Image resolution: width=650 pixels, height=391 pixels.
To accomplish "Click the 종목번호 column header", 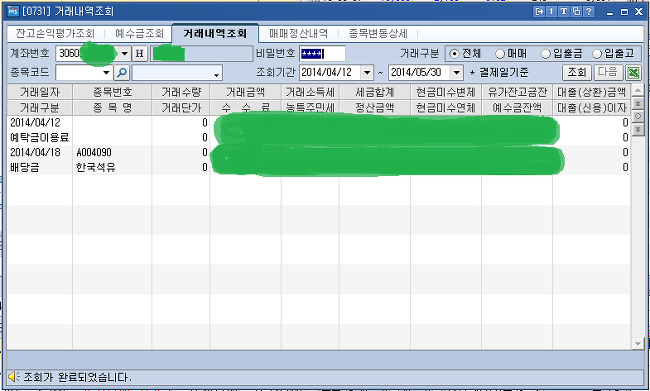I will tap(112, 92).
